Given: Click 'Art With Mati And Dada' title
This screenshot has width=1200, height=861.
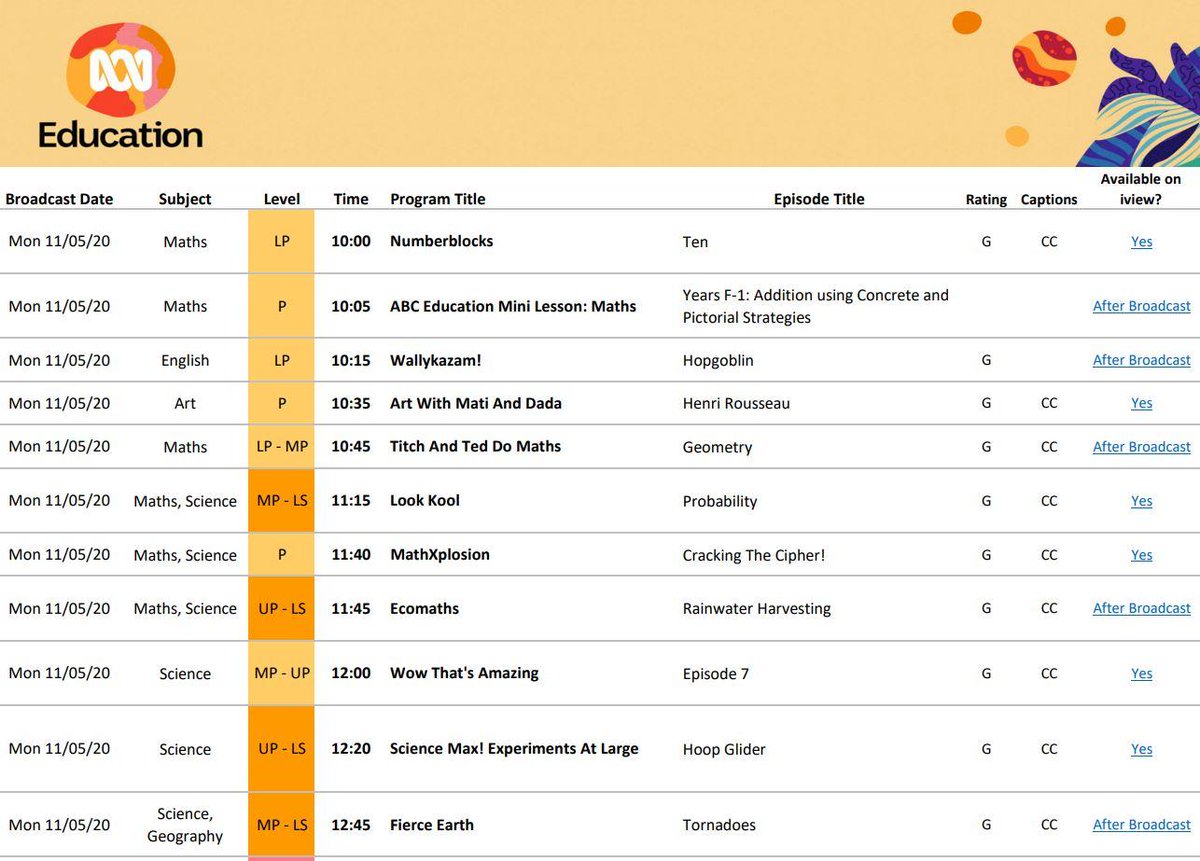Looking at the screenshot, I should 476,403.
